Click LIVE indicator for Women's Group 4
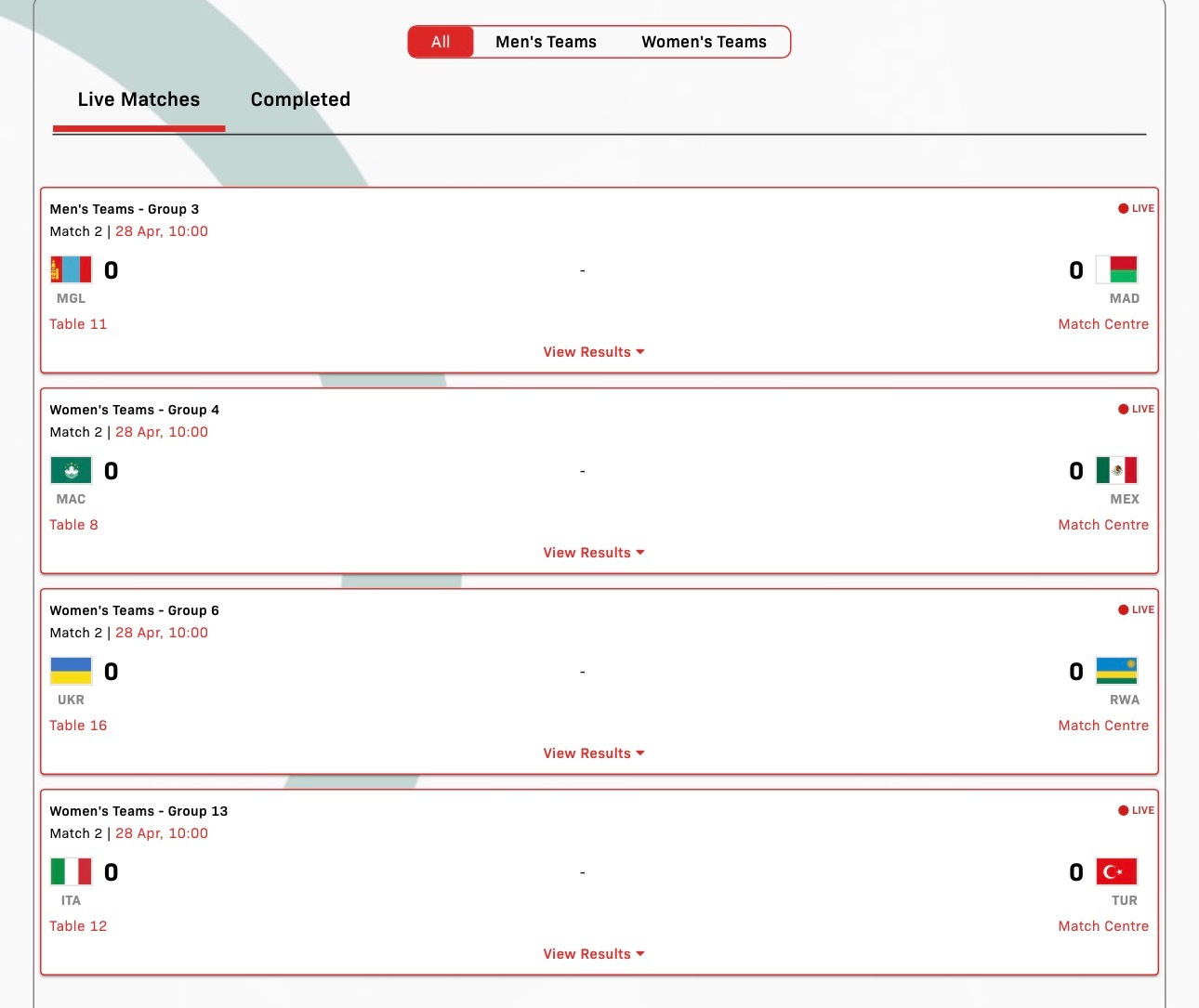This screenshot has height=1008, width=1199. [1136, 409]
